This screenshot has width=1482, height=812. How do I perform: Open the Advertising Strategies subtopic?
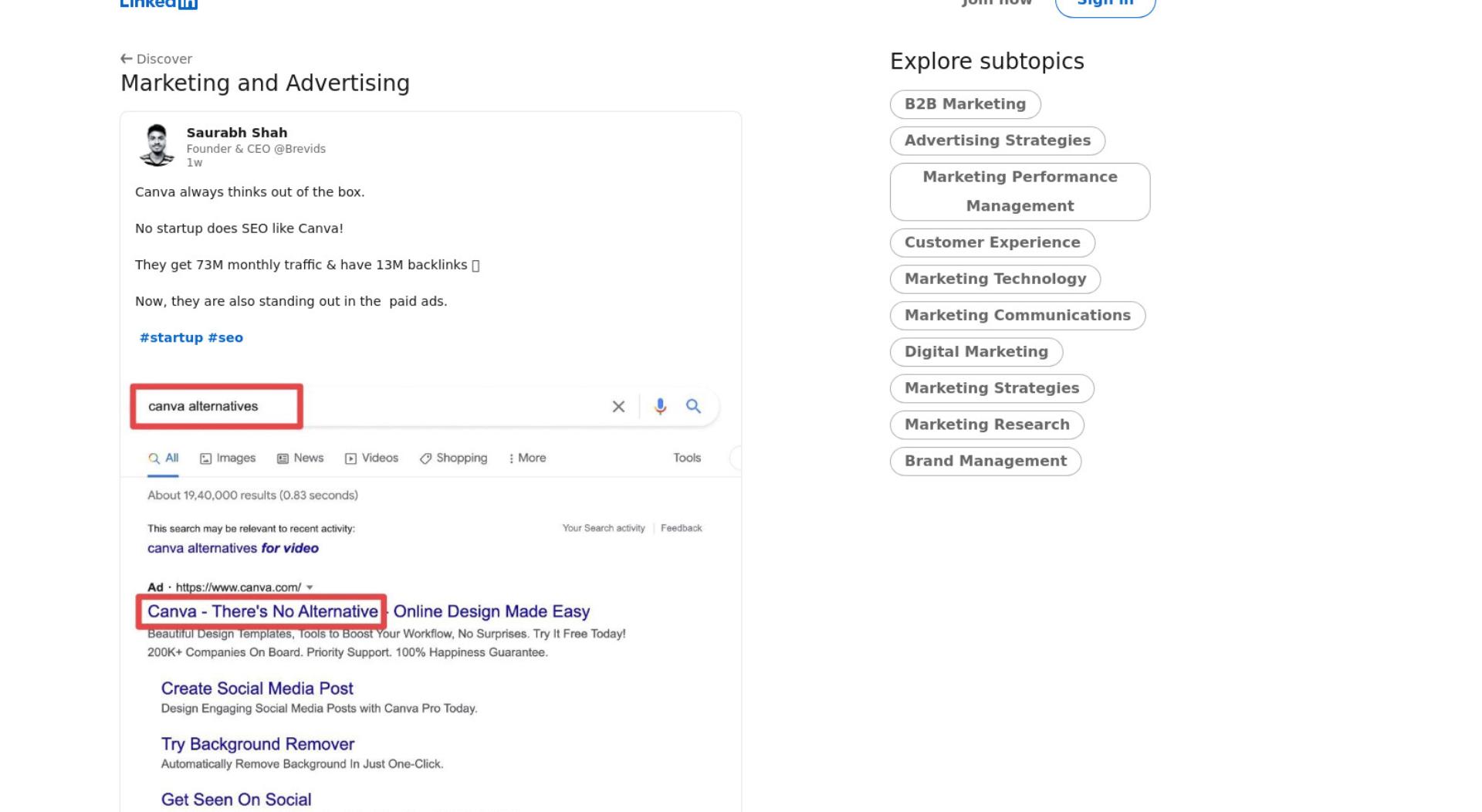coord(997,140)
